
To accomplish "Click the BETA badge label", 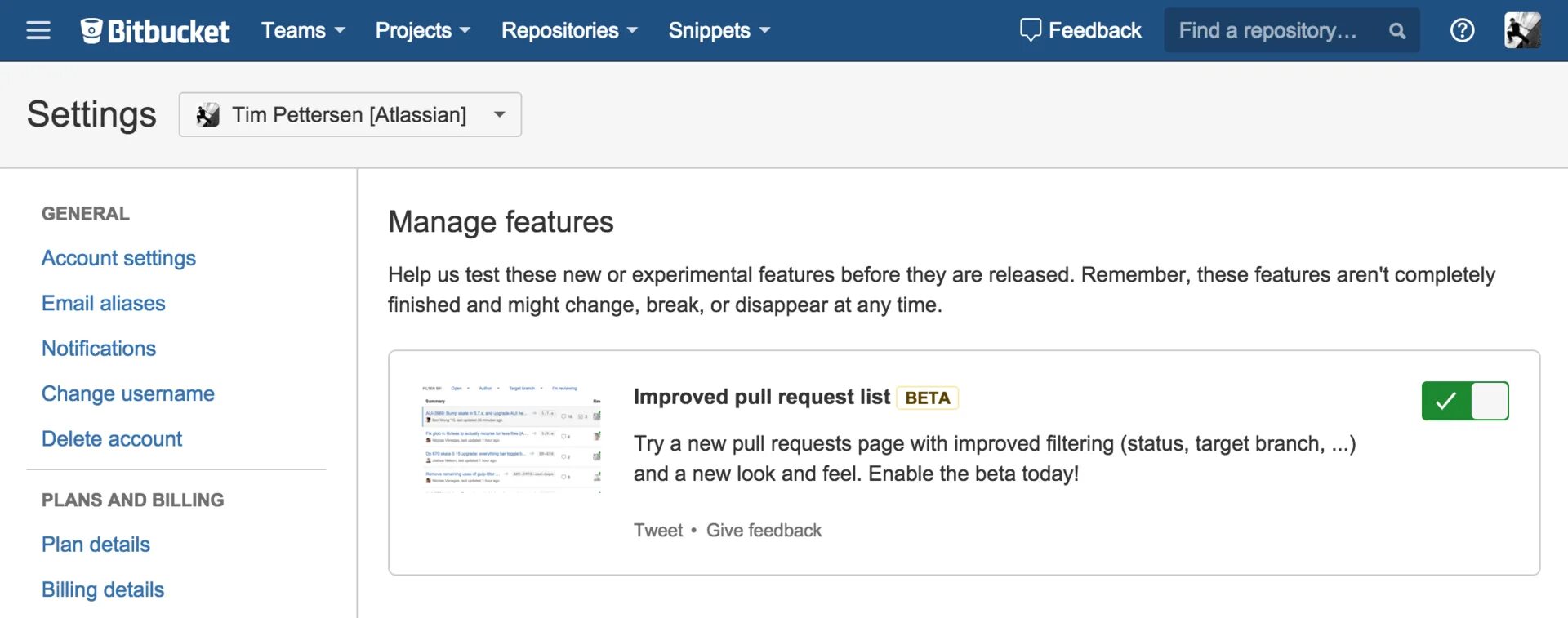I will point(927,398).
